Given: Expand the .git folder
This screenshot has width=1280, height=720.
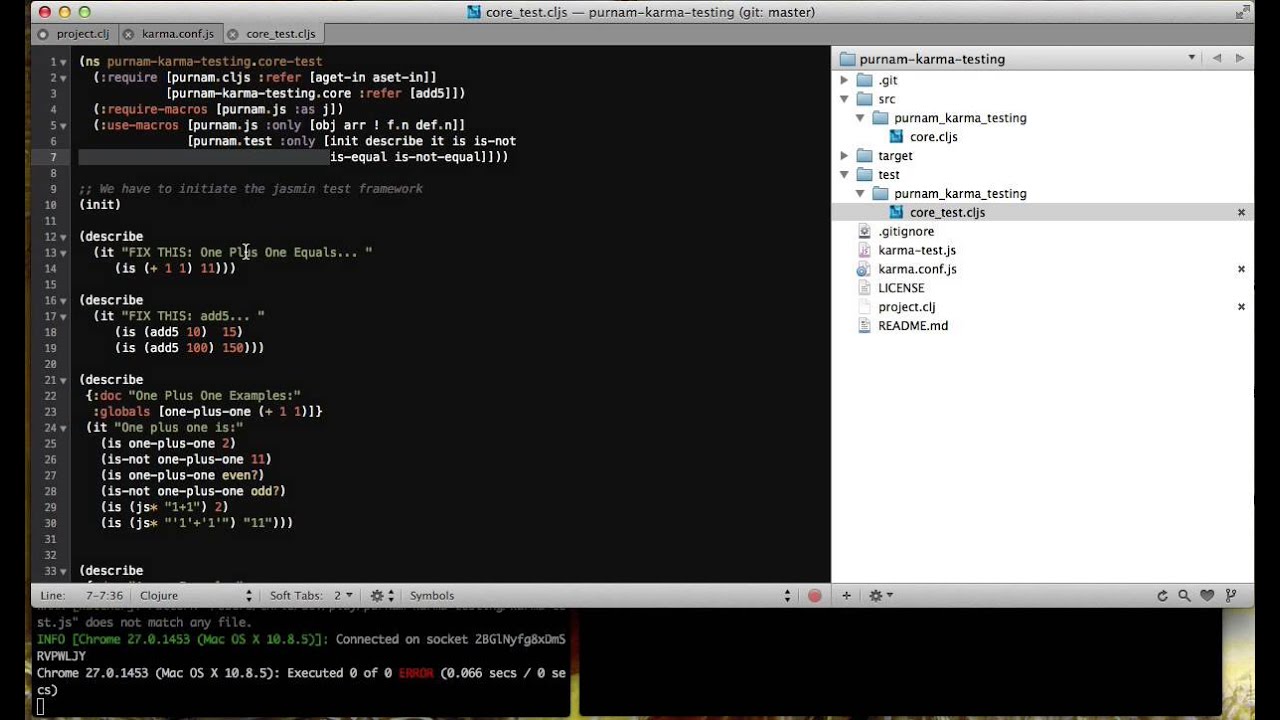Looking at the screenshot, I should click(844, 80).
